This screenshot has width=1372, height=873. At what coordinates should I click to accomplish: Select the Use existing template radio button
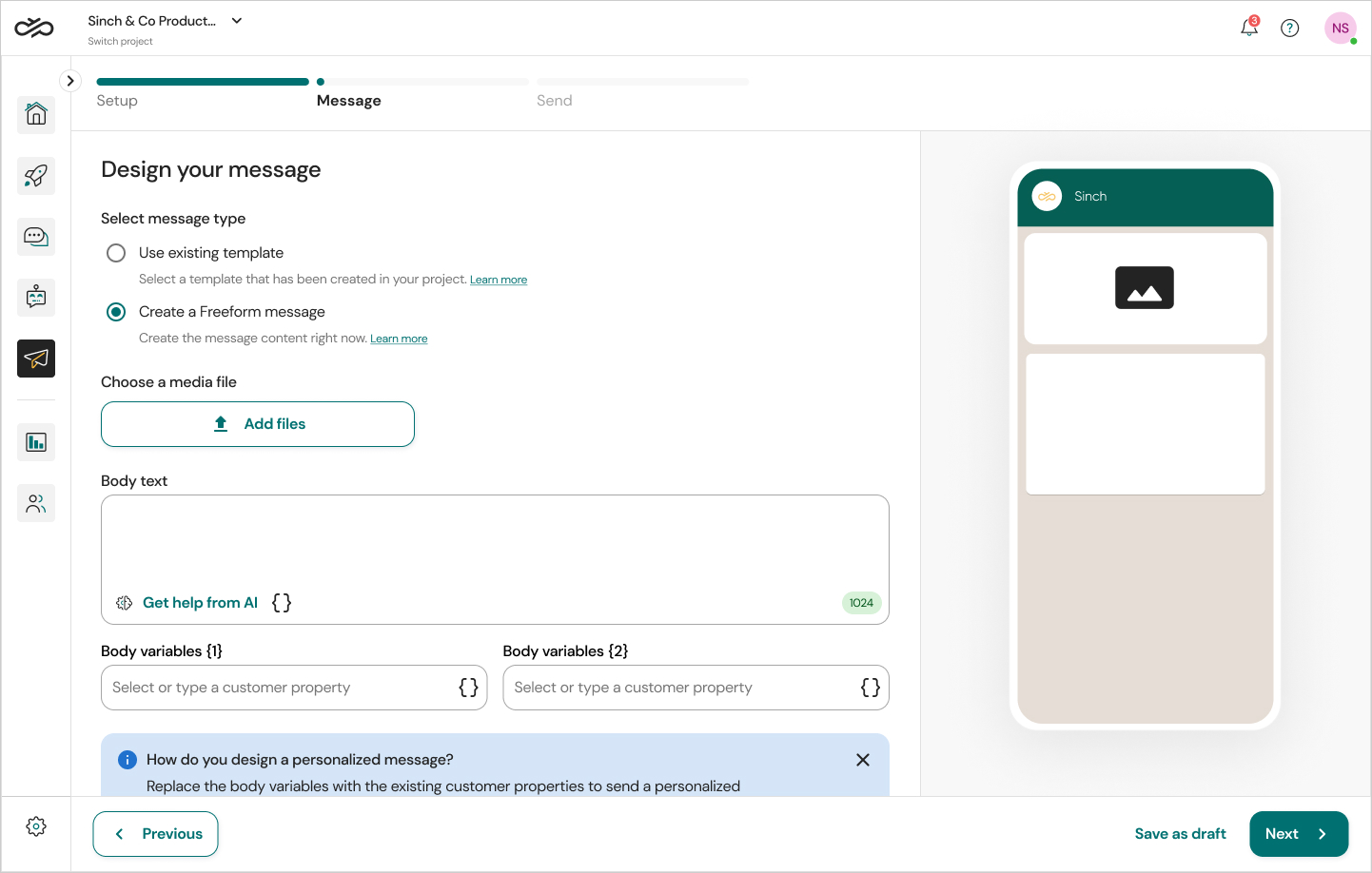pos(116,253)
